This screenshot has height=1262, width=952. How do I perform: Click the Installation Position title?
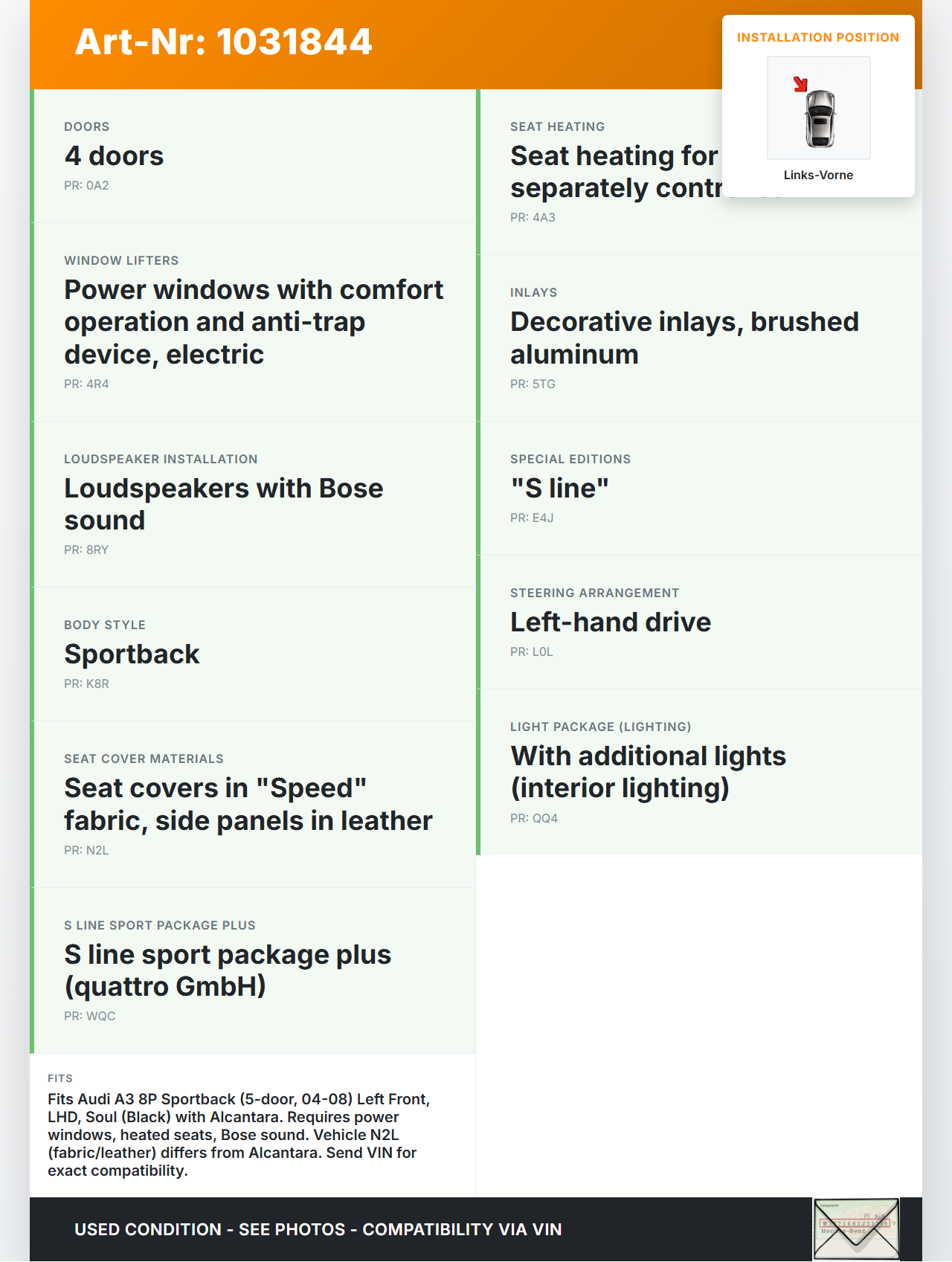tap(817, 37)
